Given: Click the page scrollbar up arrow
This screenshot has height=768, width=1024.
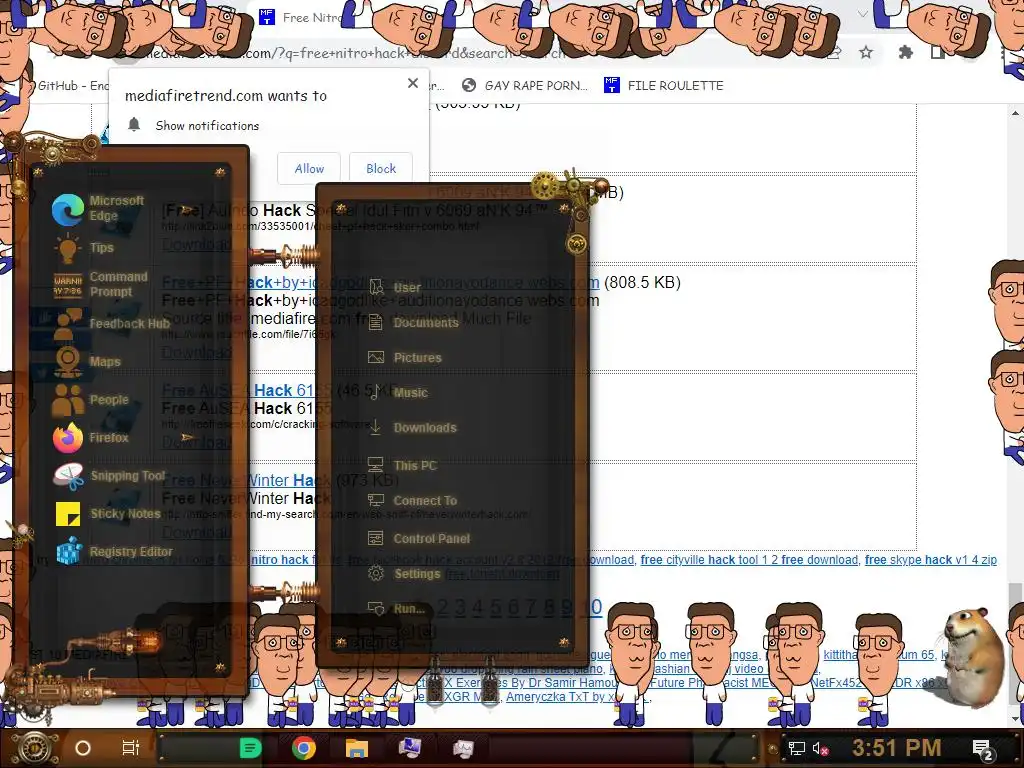Looking at the screenshot, I should pyautogui.click(x=1015, y=112).
